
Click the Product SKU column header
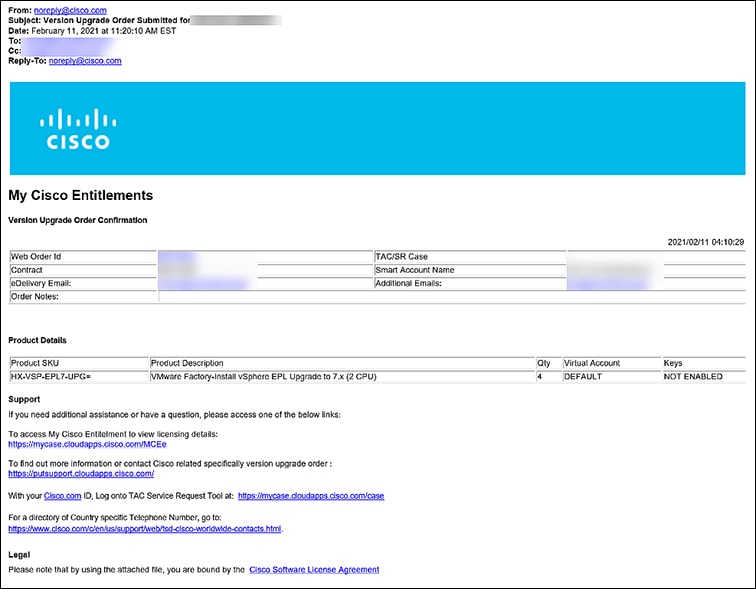(x=79, y=363)
